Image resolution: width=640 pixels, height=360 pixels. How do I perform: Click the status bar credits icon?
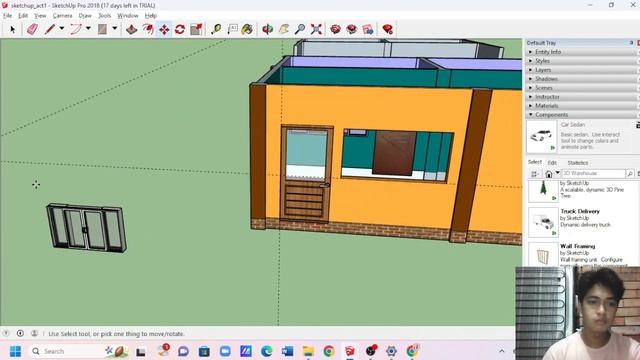click(20, 333)
